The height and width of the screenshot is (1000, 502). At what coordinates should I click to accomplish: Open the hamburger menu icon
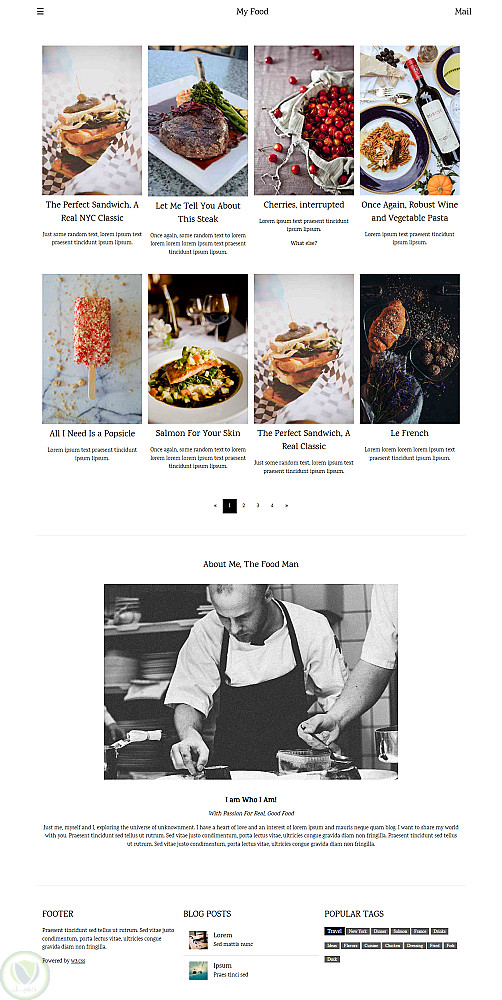click(x=40, y=11)
